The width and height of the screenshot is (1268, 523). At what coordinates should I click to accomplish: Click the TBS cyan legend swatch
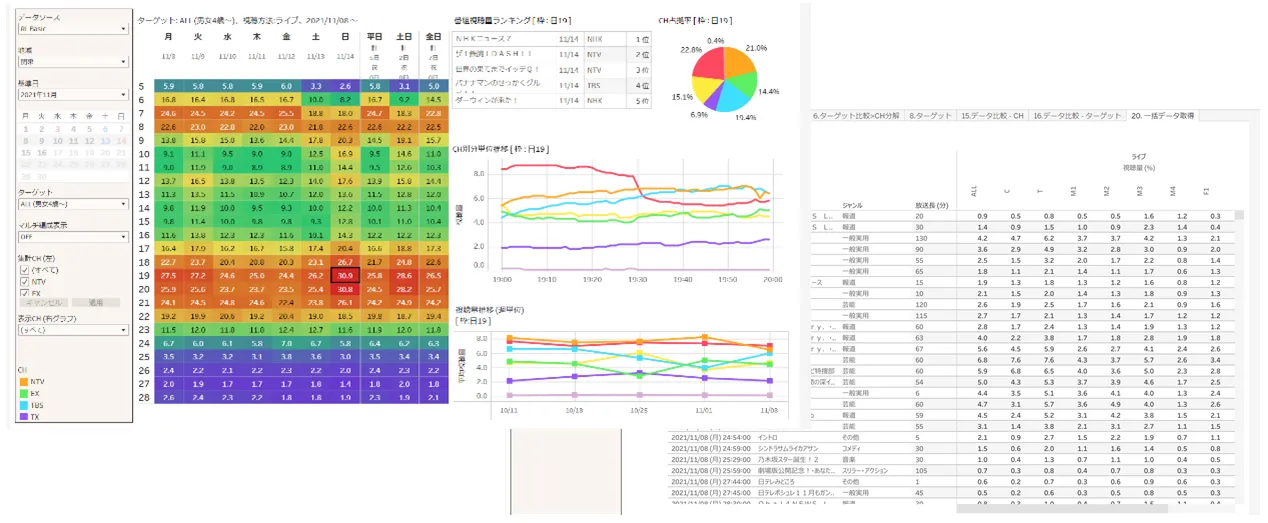(x=24, y=405)
